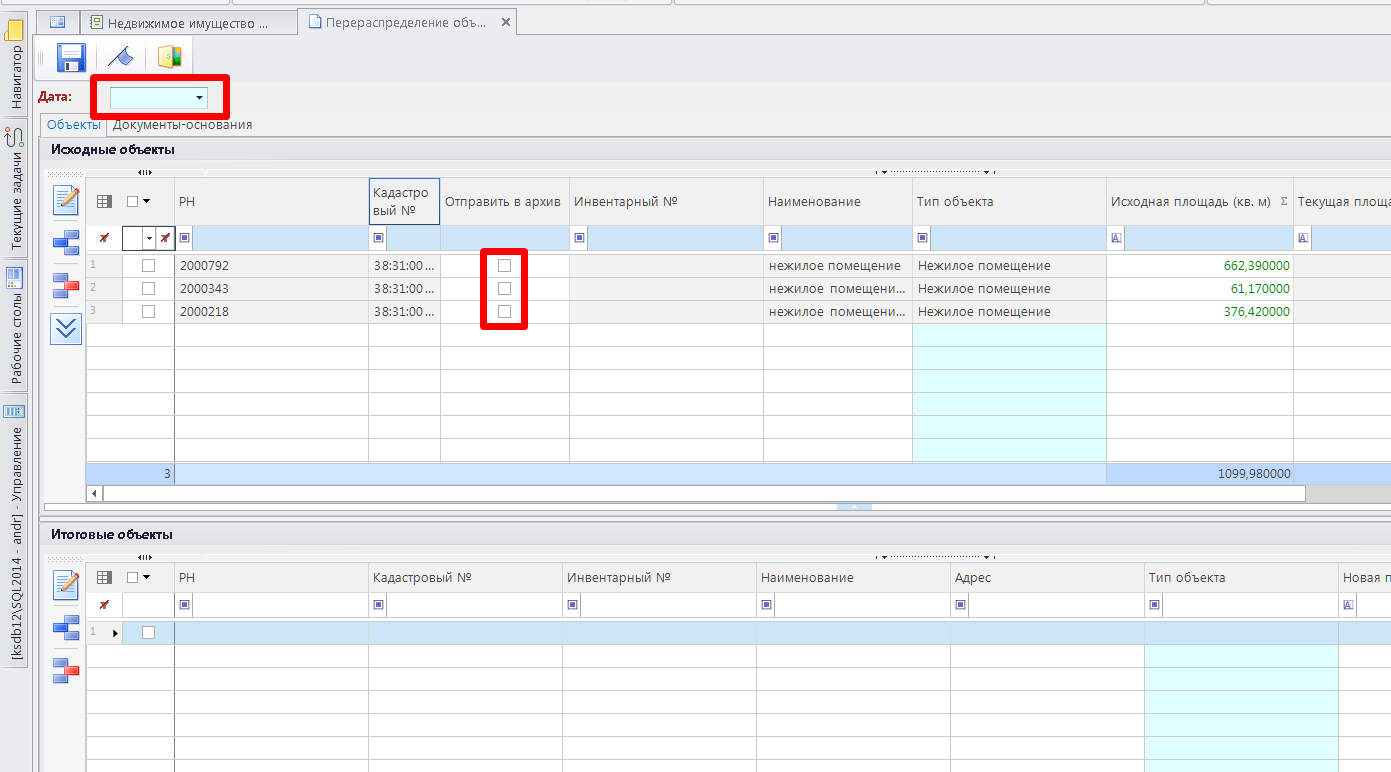Open column chooser in Исходные объекты grid
1391x772 pixels.
(104, 201)
